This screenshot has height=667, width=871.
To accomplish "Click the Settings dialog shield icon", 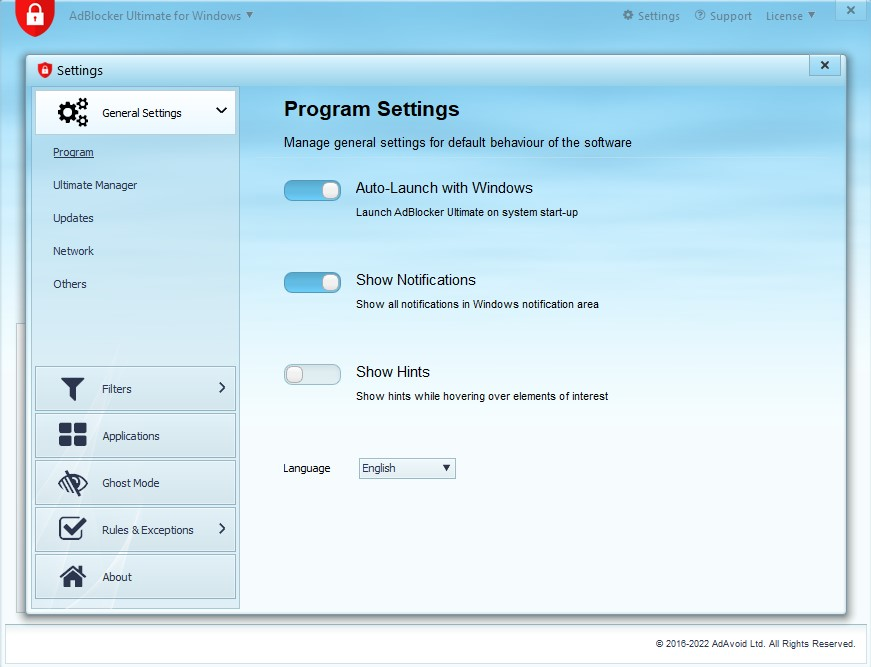I will click(44, 70).
